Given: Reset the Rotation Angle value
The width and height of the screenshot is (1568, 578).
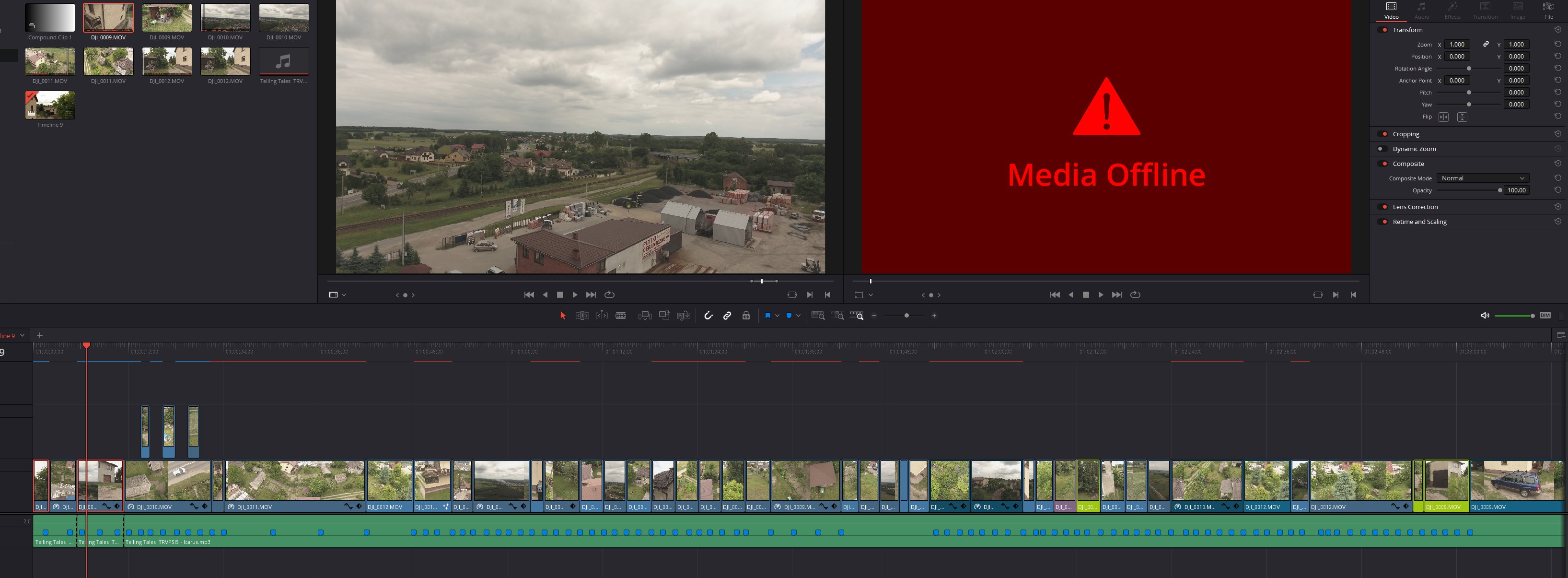Looking at the screenshot, I should (x=1557, y=68).
